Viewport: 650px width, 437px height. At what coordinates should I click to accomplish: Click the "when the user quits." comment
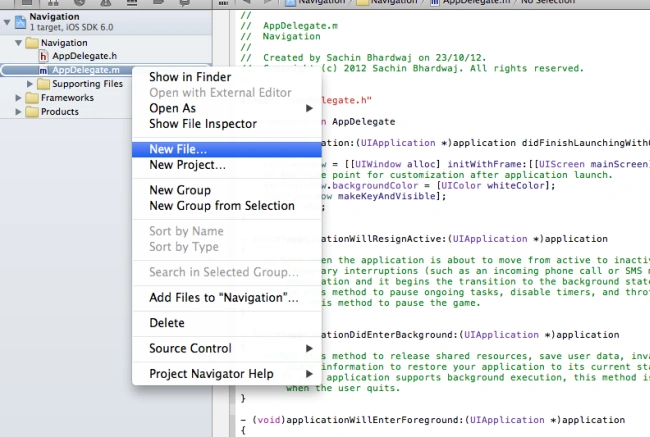pos(343,388)
